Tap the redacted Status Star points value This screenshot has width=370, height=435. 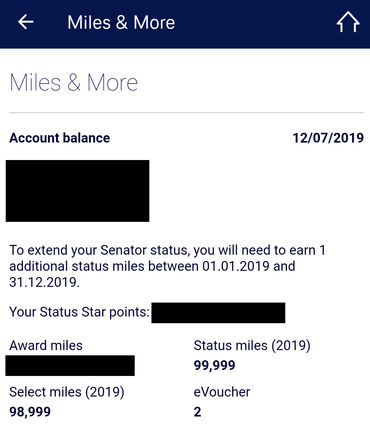point(218,313)
